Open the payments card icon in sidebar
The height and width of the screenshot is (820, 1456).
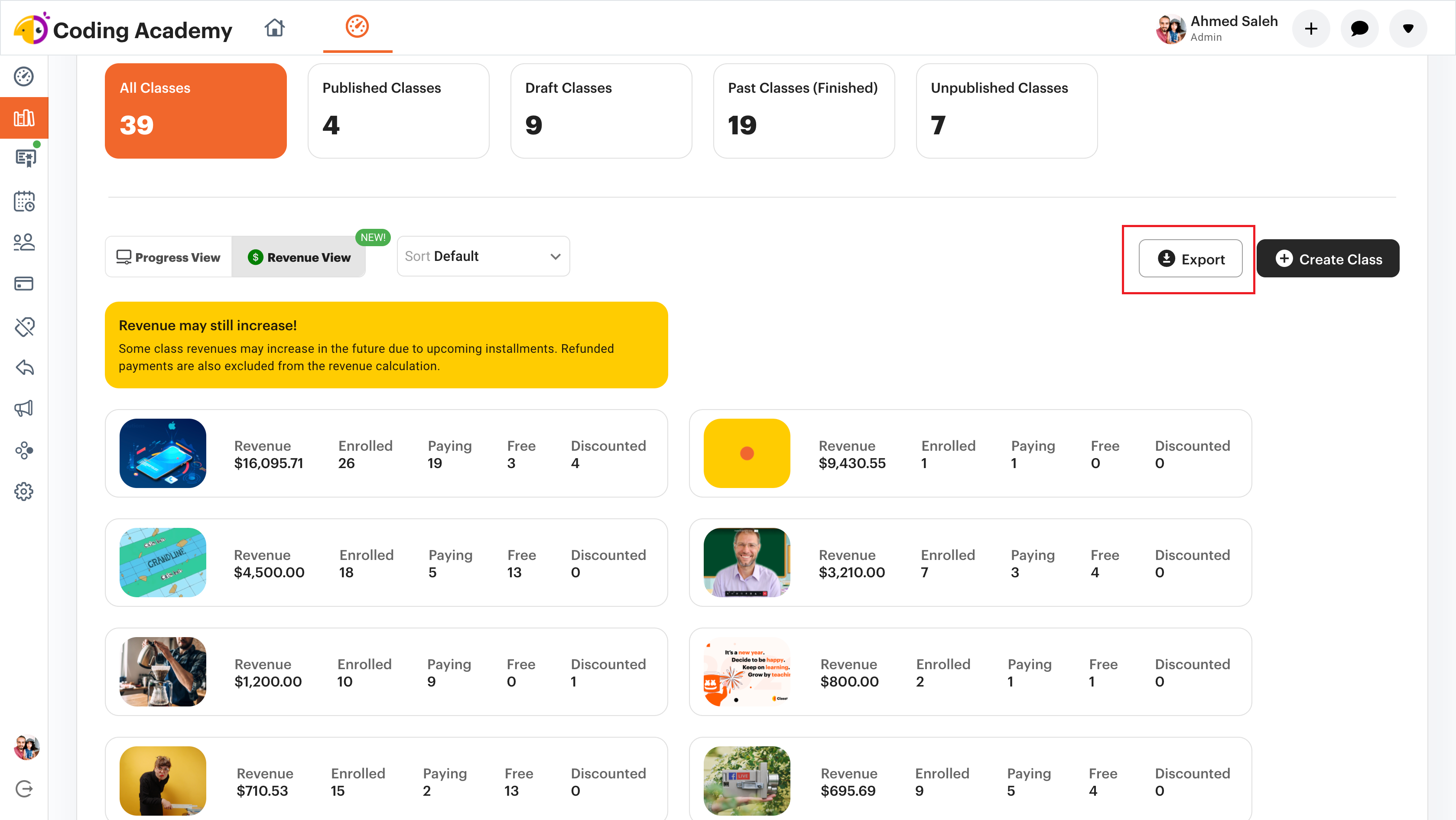click(x=24, y=284)
